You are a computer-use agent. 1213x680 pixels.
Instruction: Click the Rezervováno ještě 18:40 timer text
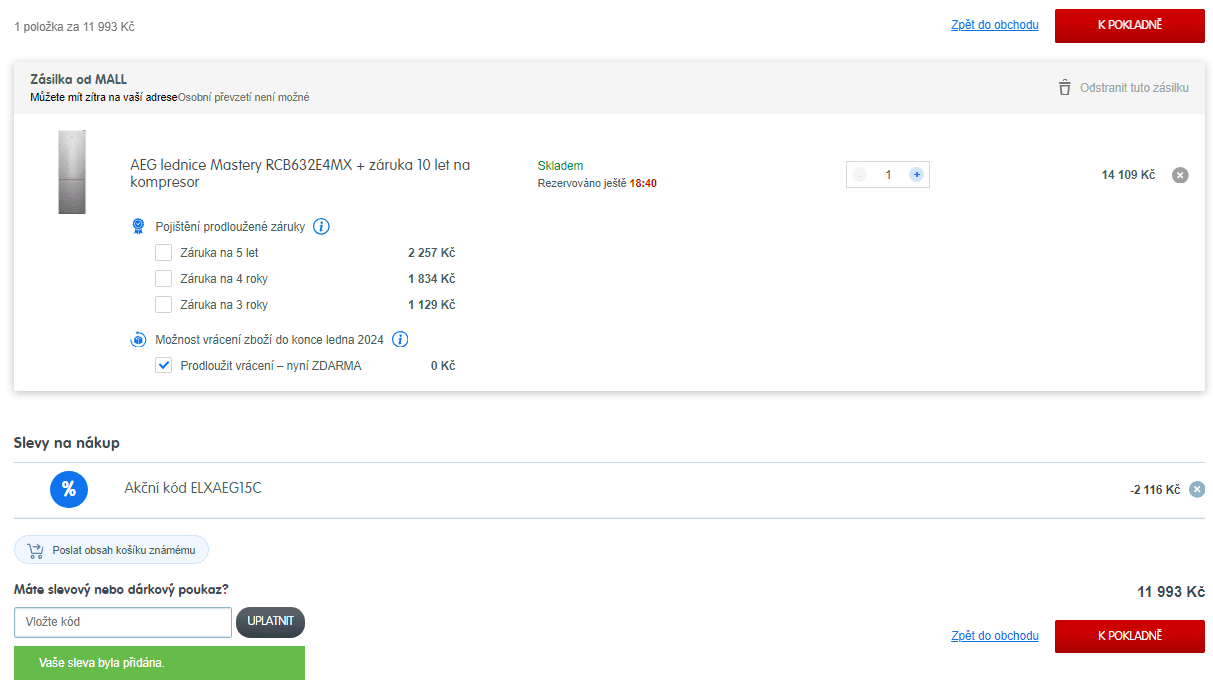coord(597,184)
